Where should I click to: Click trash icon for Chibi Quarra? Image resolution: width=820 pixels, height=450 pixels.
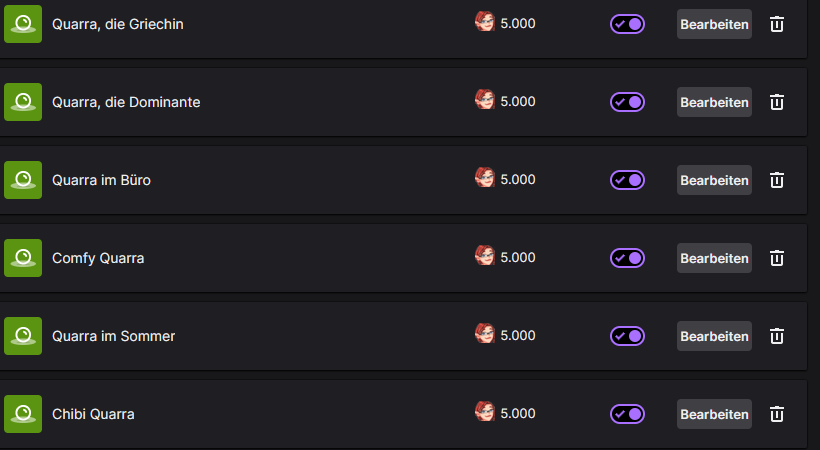tap(777, 414)
